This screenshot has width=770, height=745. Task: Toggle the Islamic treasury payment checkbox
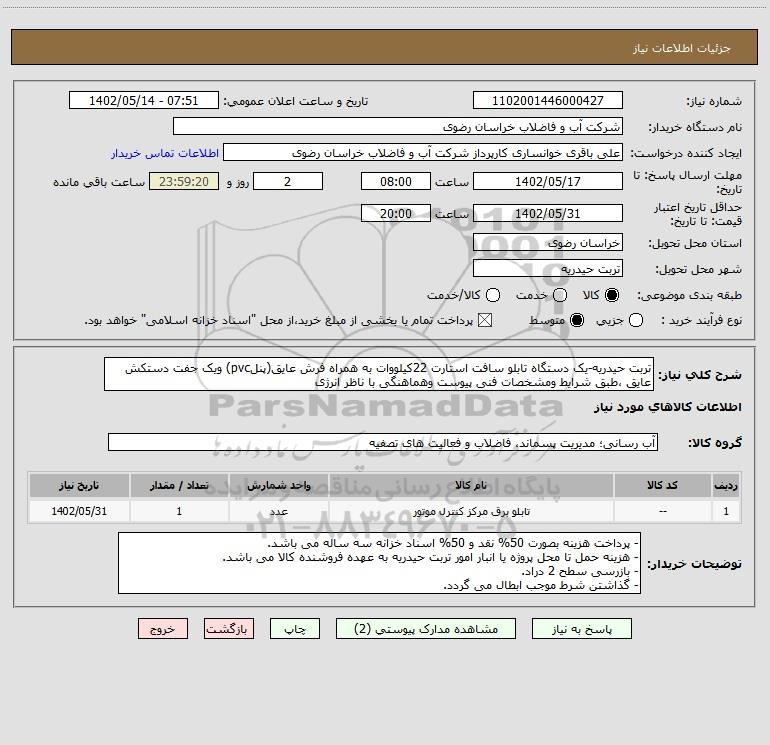[x=485, y=320]
